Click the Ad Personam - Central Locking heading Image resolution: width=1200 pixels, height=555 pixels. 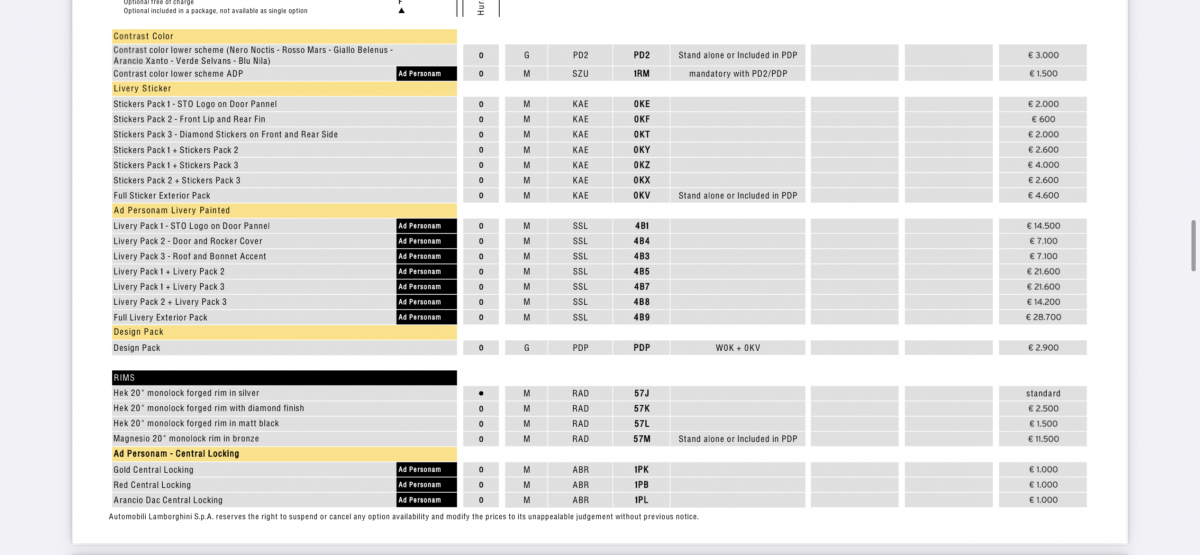click(284, 454)
